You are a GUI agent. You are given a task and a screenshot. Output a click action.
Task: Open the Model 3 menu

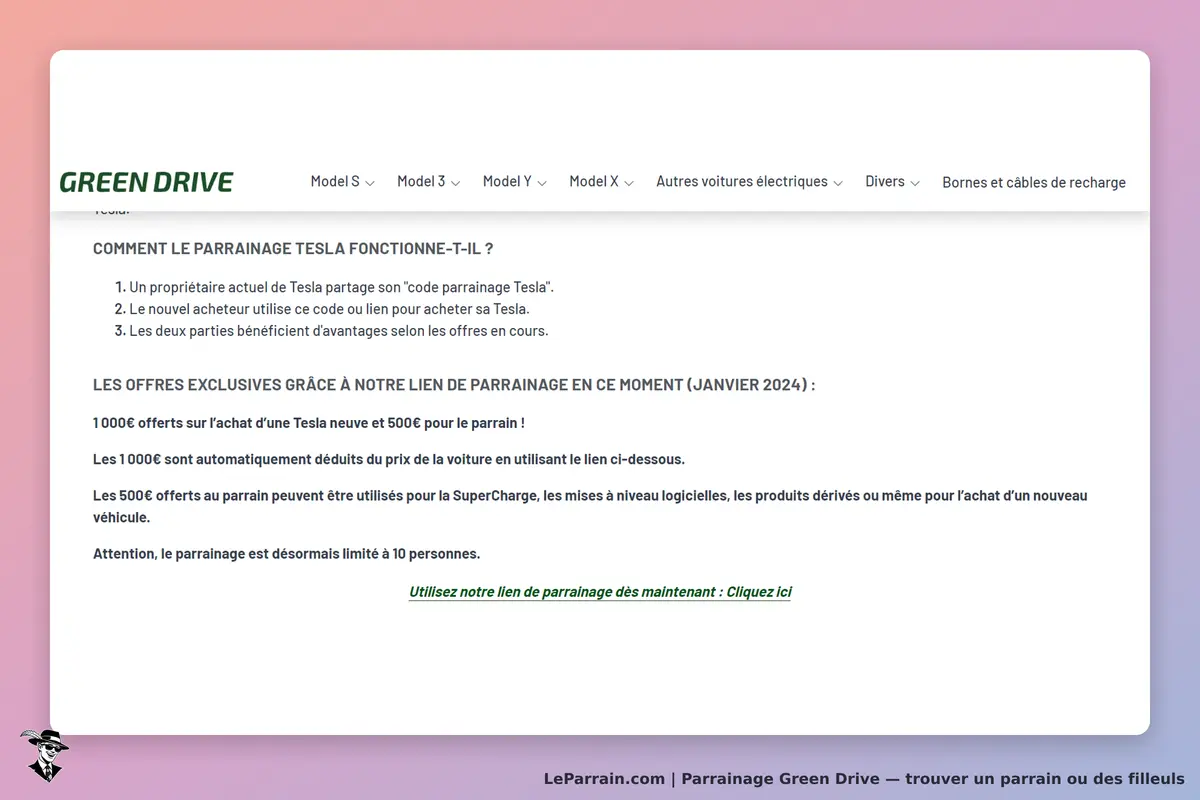421,181
